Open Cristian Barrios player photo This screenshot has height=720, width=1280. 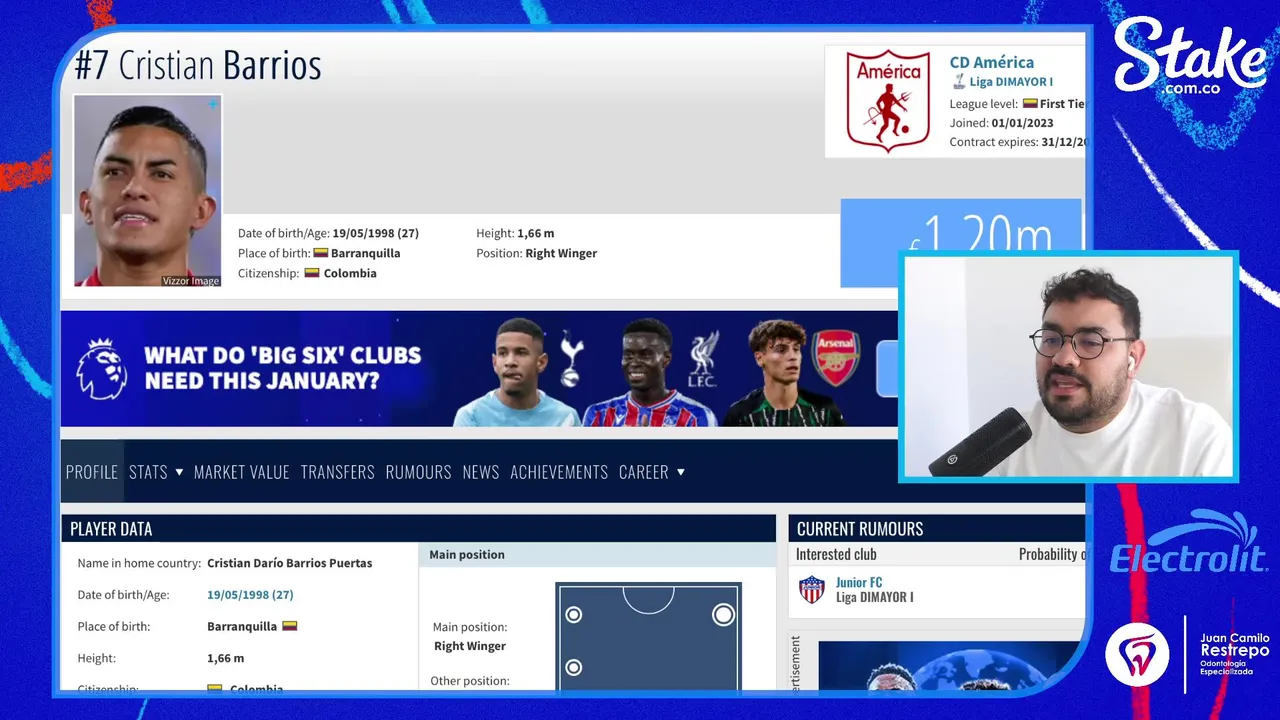point(147,191)
